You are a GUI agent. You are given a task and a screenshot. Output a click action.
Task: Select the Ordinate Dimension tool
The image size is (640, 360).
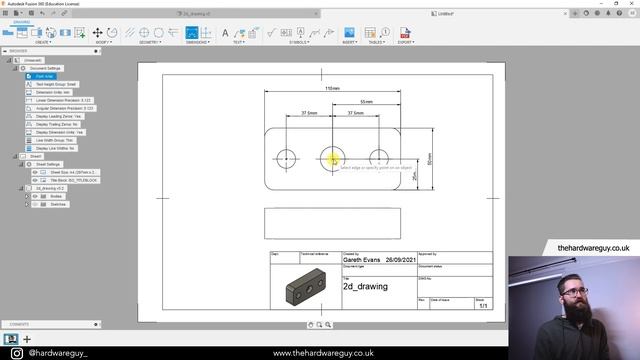[x=206, y=33]
